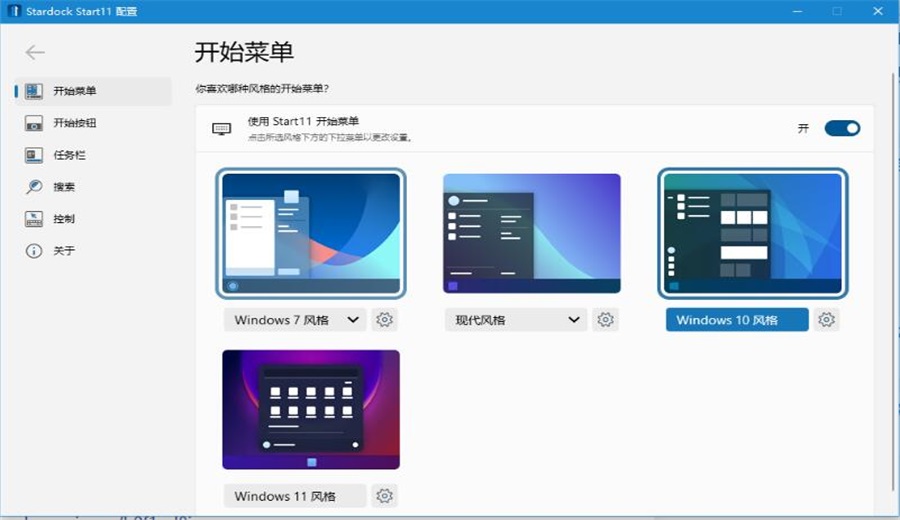The width and height of the screenshot is (900, 520).
Task: Click the back arrow icon
Action: [35, 53]
